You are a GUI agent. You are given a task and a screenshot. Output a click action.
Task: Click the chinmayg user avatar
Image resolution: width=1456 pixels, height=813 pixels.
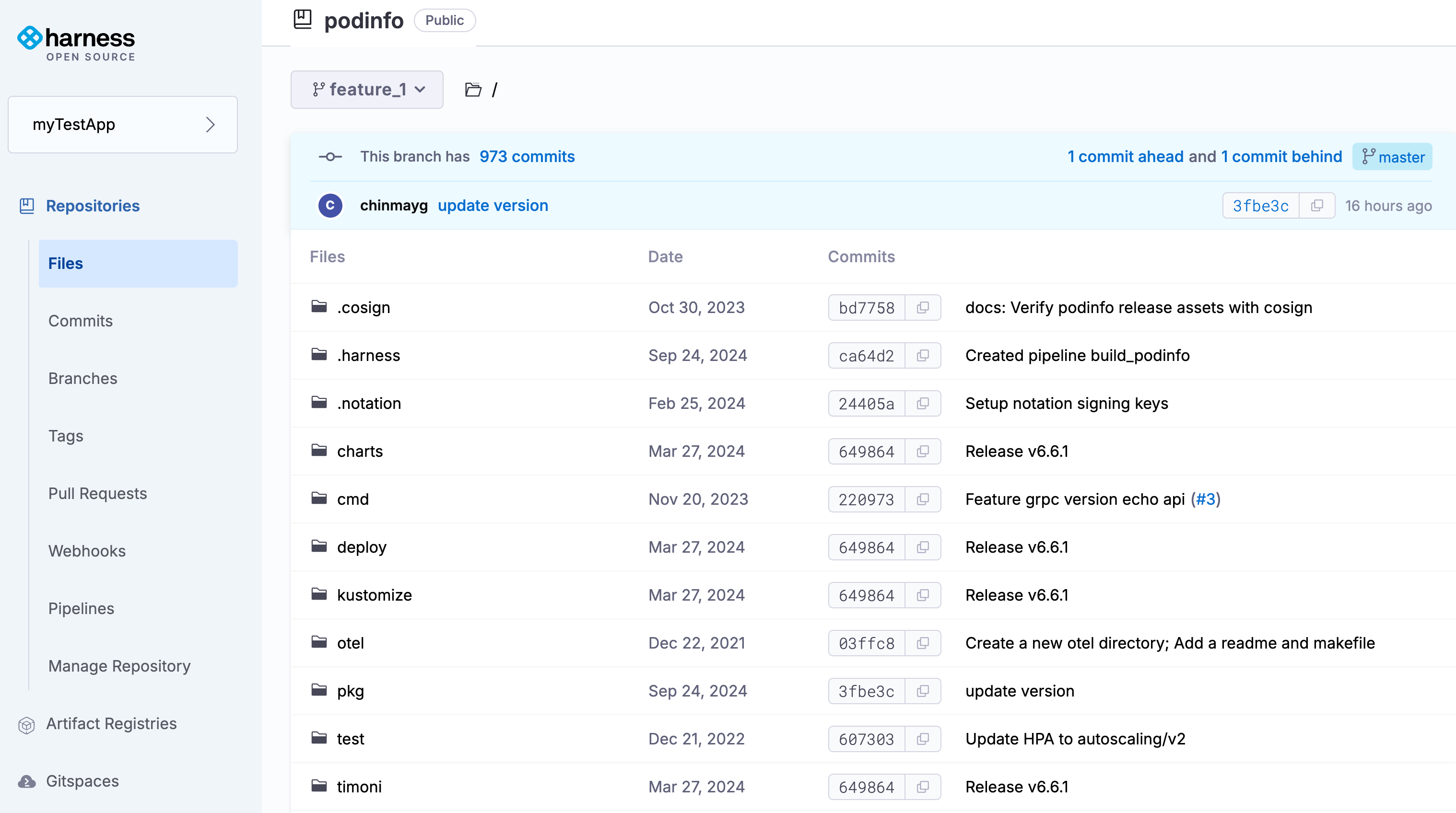[330, 206]
